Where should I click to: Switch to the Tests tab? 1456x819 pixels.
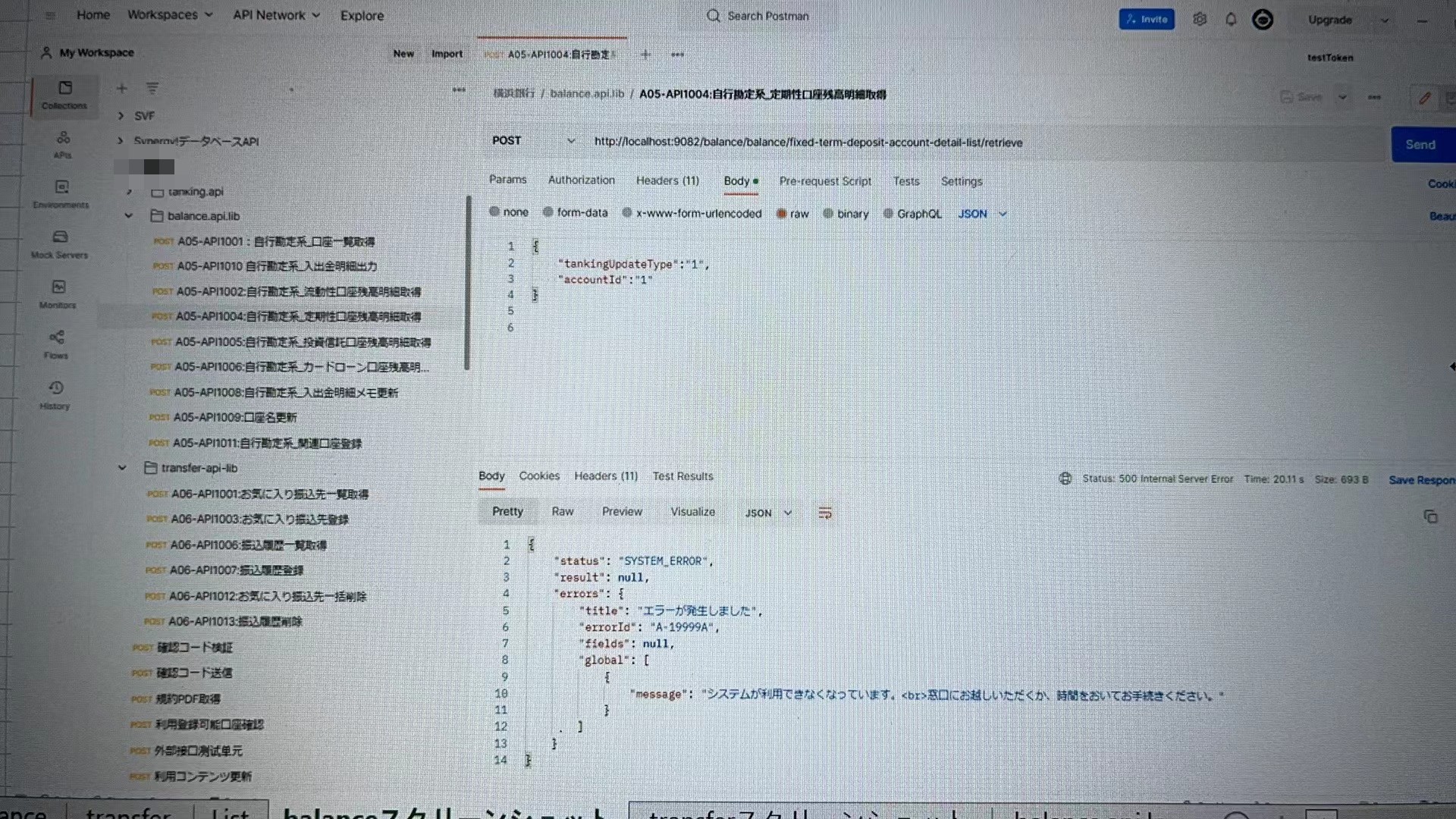click(906, 181)
